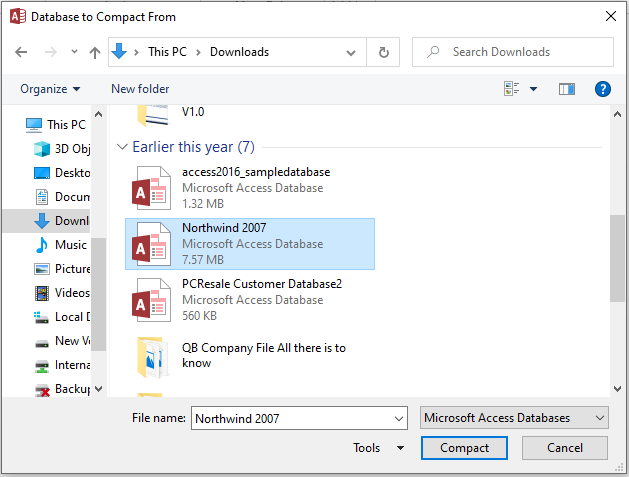The image size is (629, 477).
Task: Refresh the Downloads folder listing
Action: pos(383,52)
